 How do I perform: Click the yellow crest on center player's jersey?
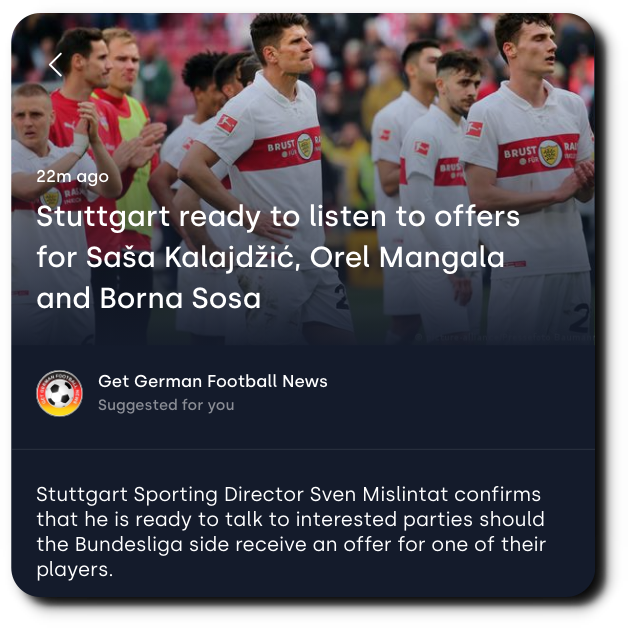click(305, 146)
